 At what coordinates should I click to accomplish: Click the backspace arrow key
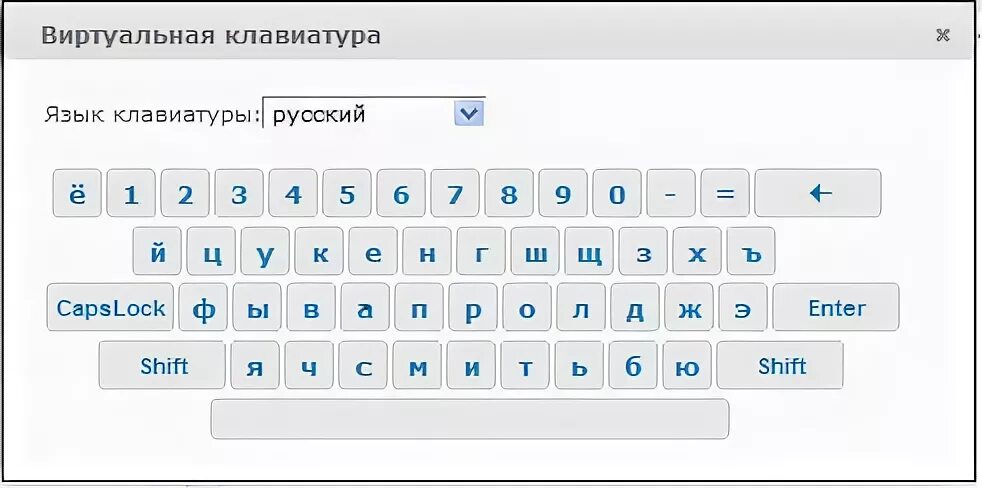click(x=818, y=193)
